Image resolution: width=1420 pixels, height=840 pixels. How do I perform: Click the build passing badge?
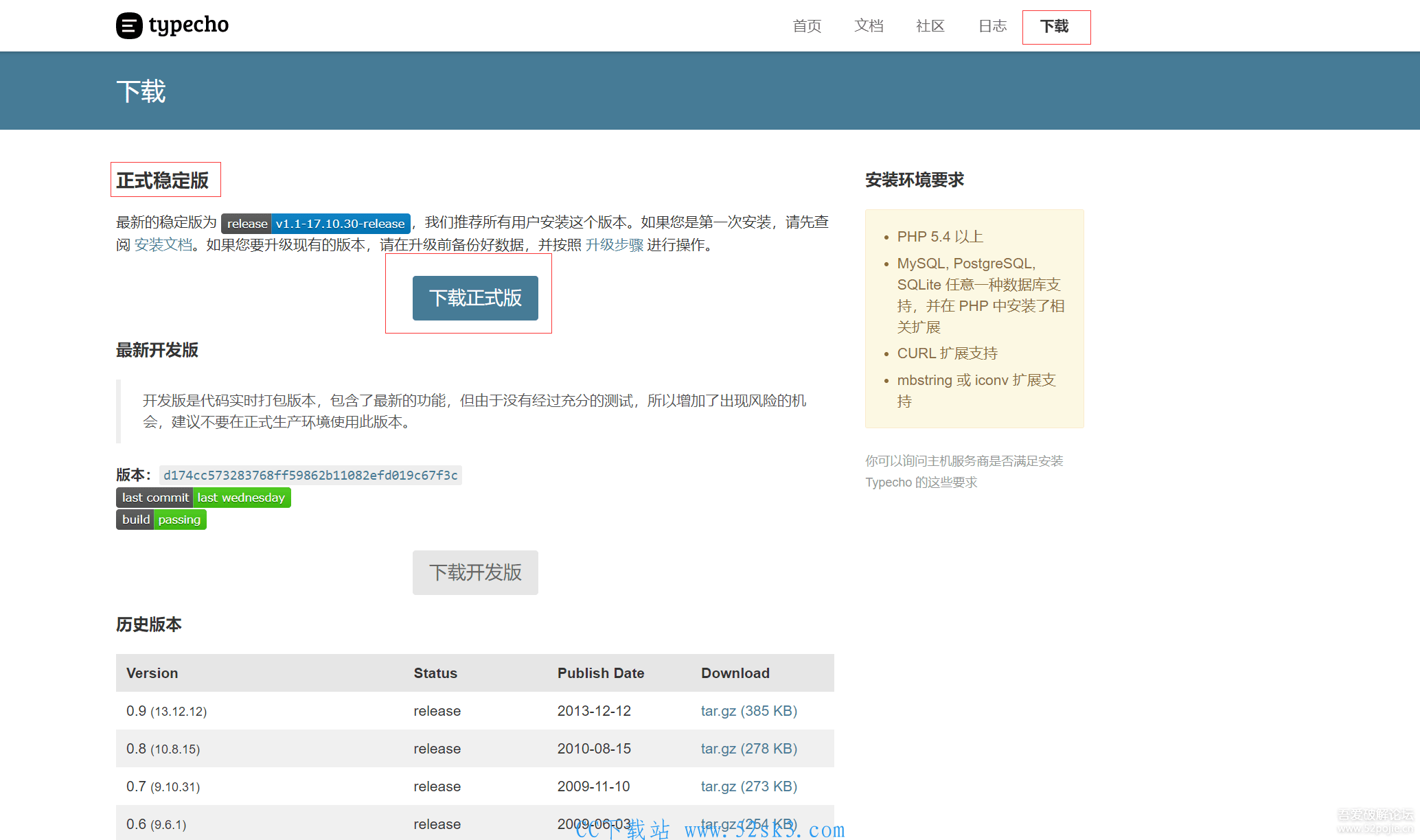coord(161,520)
